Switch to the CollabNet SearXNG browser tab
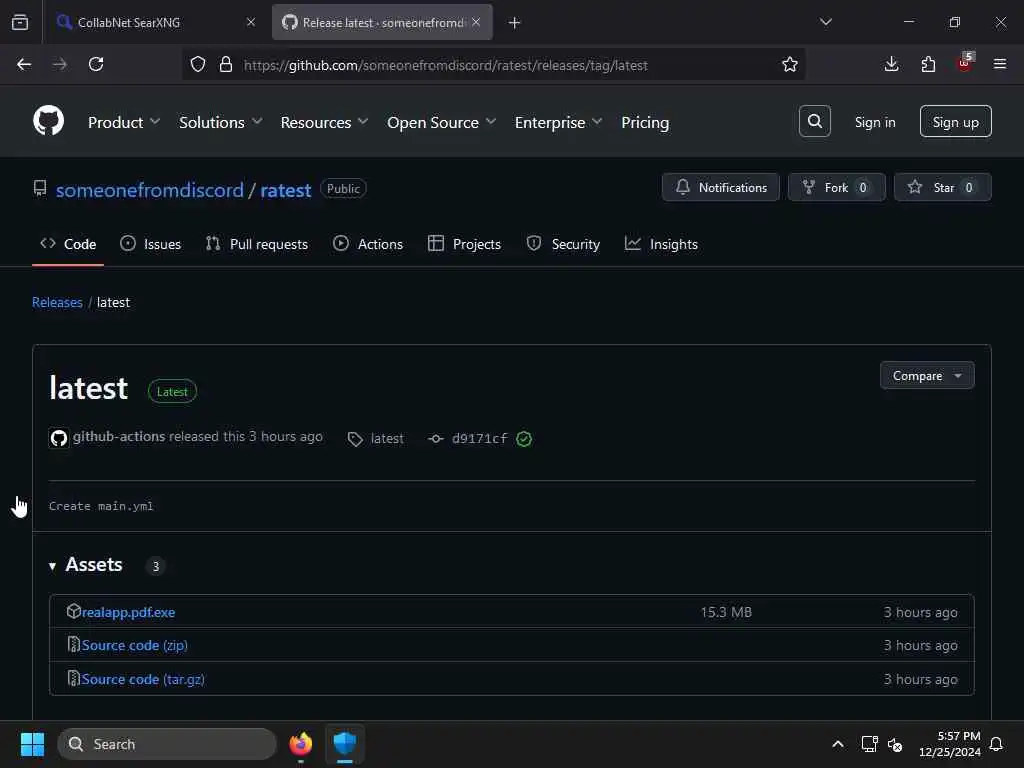The width and height of the screenshot is (1024, 768). coord(155,22)
